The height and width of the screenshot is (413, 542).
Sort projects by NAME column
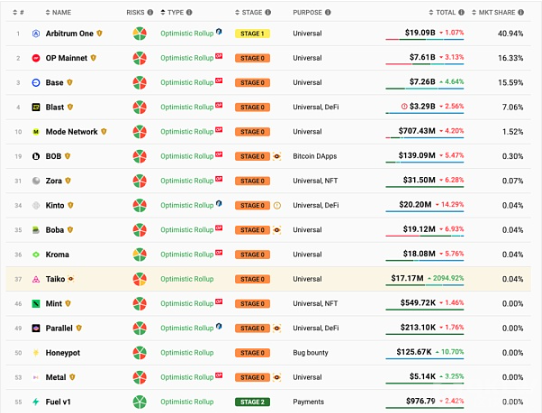(x=58, y=12)
